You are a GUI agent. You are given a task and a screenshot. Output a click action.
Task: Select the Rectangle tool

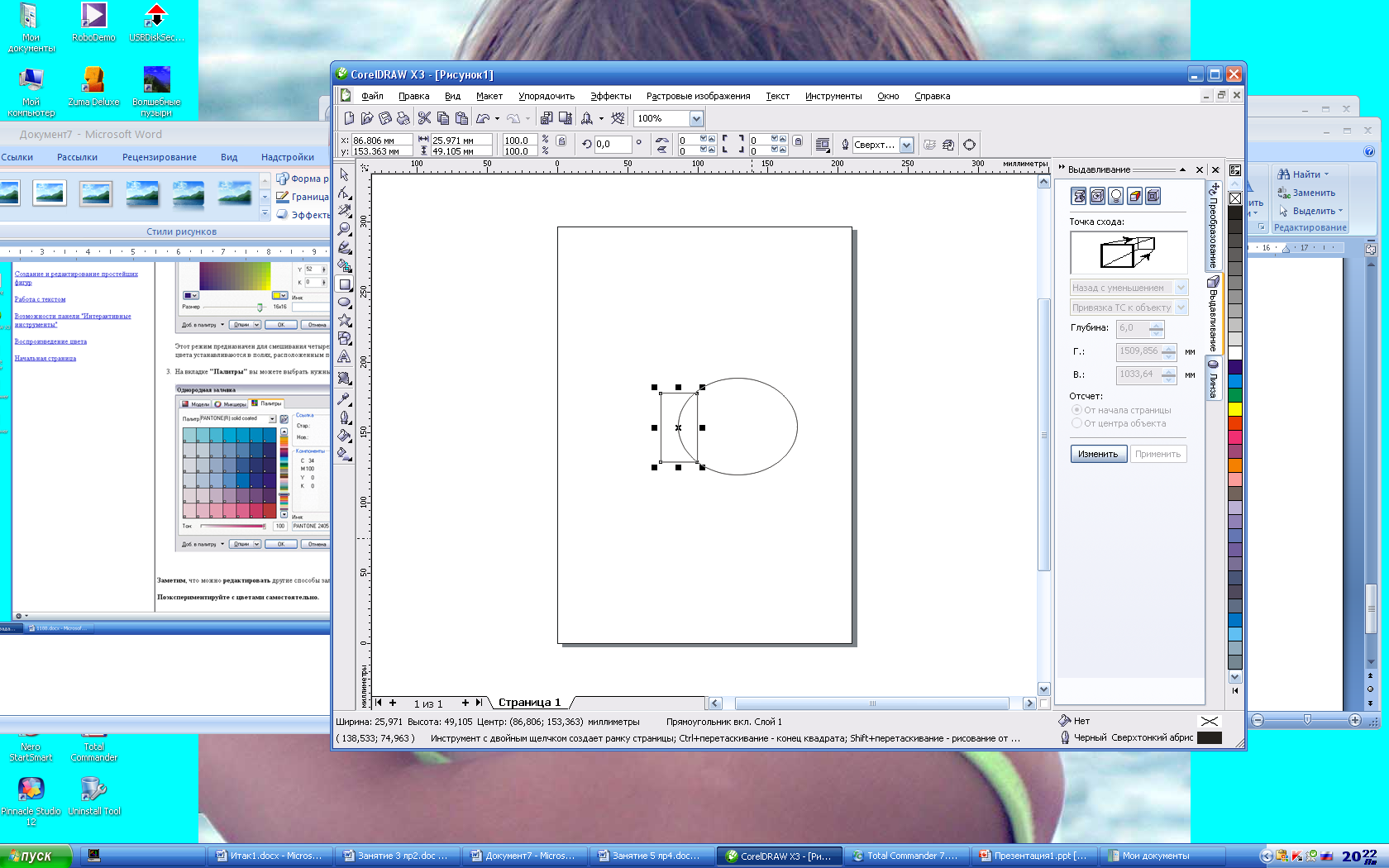point(345,284)
